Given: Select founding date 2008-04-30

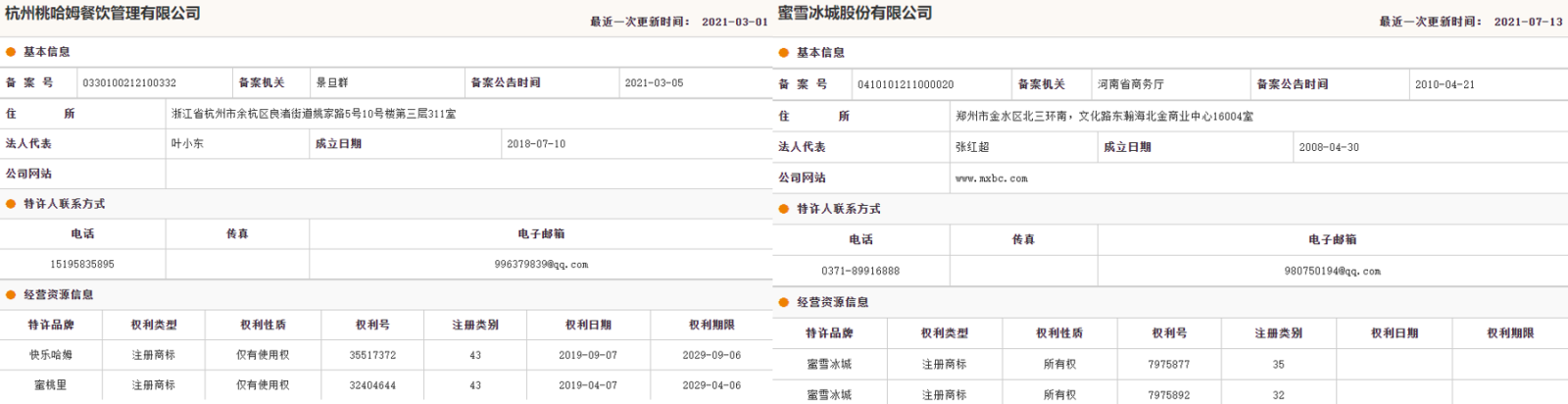Looking at the screenshot, I should (x=1329, y=147).
